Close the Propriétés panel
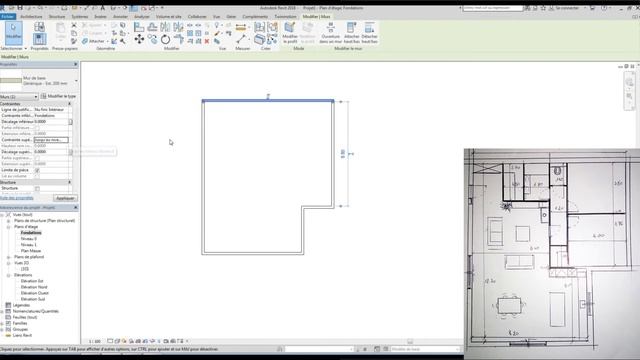640x360 pixels. (x=76, y=64)
